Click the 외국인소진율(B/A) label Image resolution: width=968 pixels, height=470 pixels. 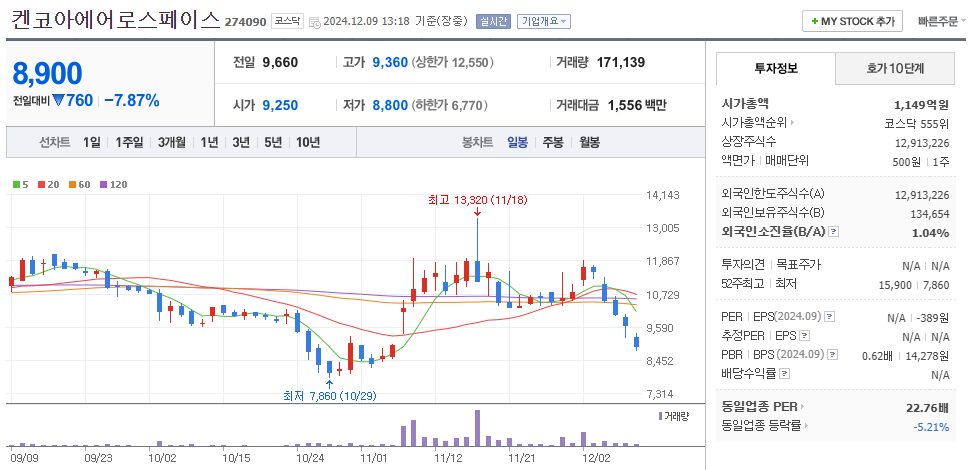coord(773,232)
